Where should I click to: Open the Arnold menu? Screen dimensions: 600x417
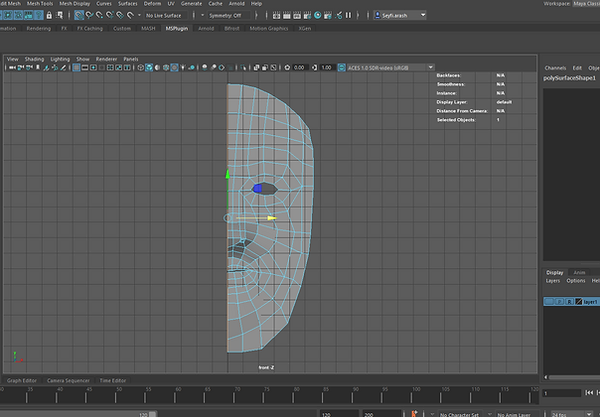[236, 3]
